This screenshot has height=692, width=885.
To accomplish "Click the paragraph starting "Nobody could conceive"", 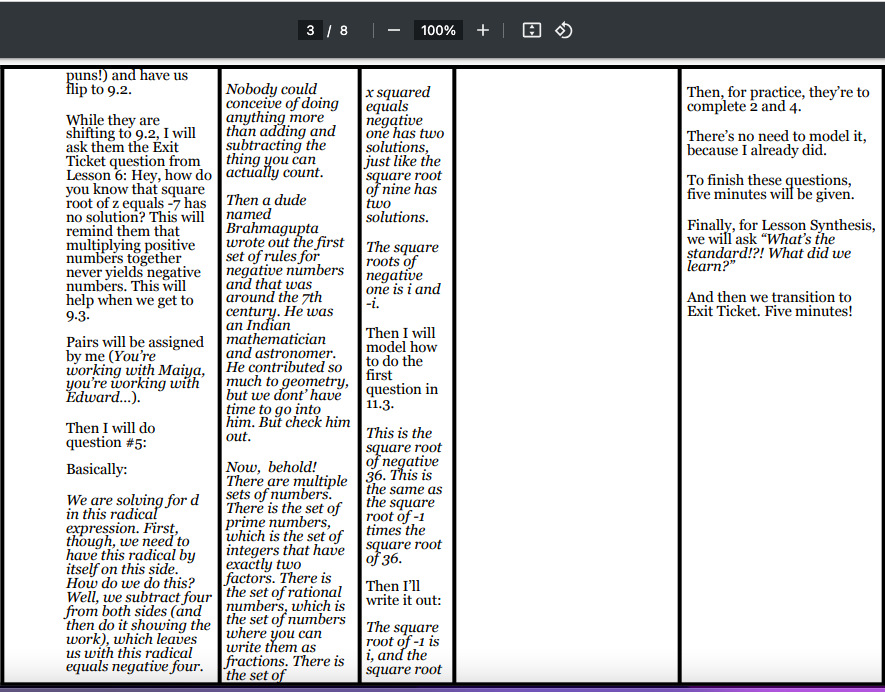I will pos(282,131).
